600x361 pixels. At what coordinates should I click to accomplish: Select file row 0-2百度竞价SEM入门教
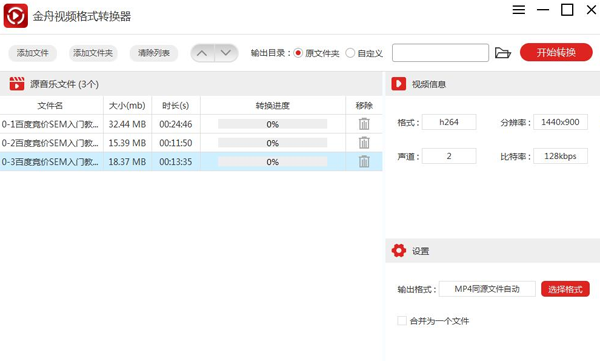tap(191, 143)
